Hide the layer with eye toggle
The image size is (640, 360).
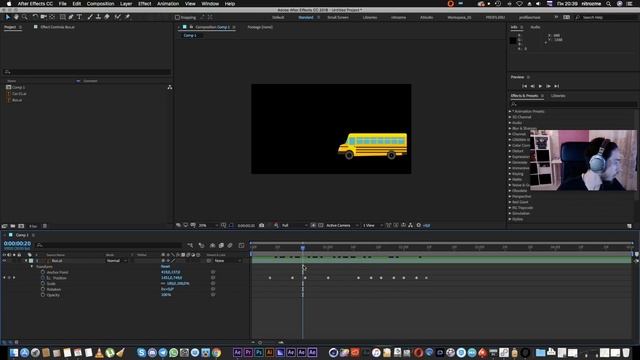4,261
